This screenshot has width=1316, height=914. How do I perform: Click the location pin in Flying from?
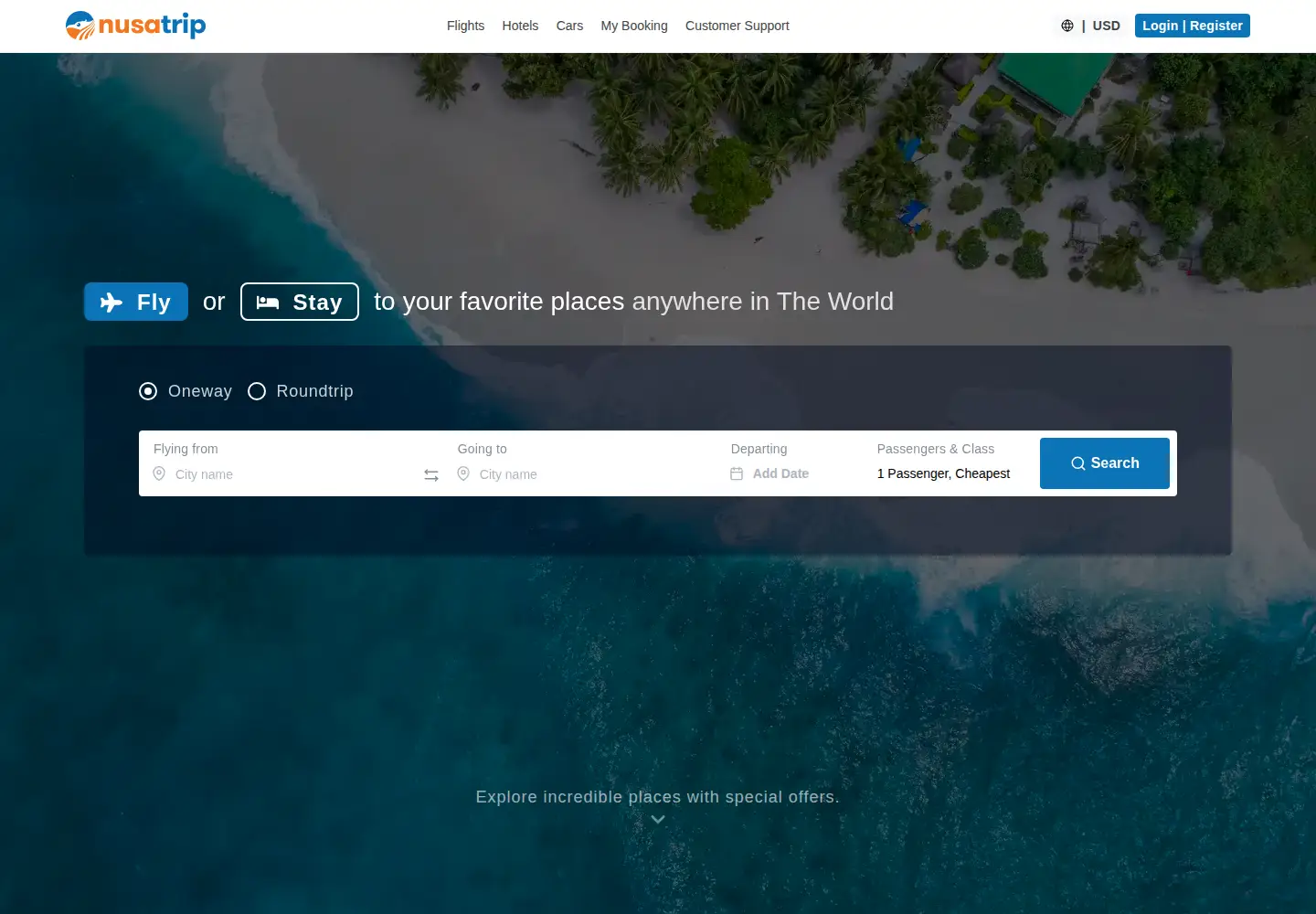159,473
